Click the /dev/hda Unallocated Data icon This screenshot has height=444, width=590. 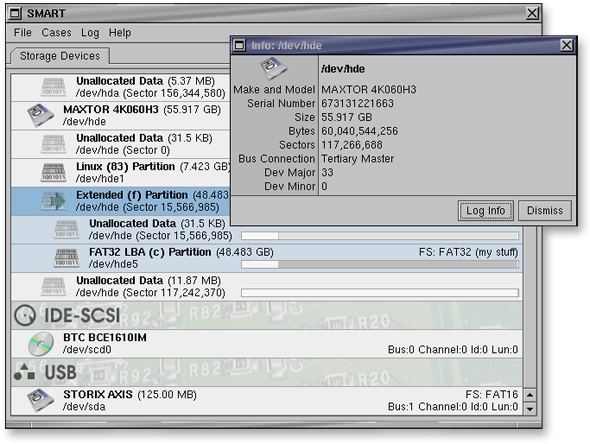pos(53,87)
